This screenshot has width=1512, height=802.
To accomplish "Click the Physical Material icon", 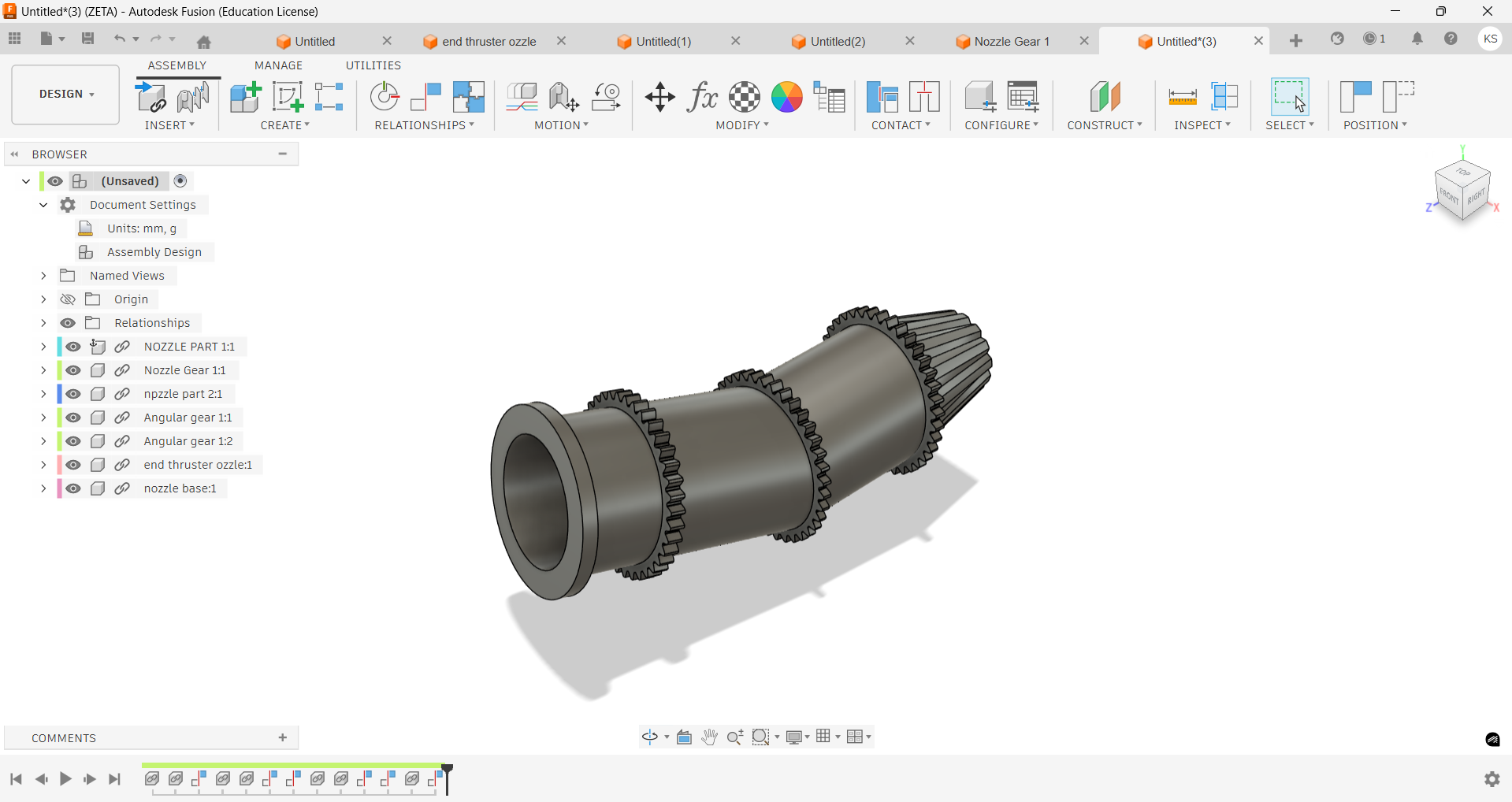I will tap(745, 98).
